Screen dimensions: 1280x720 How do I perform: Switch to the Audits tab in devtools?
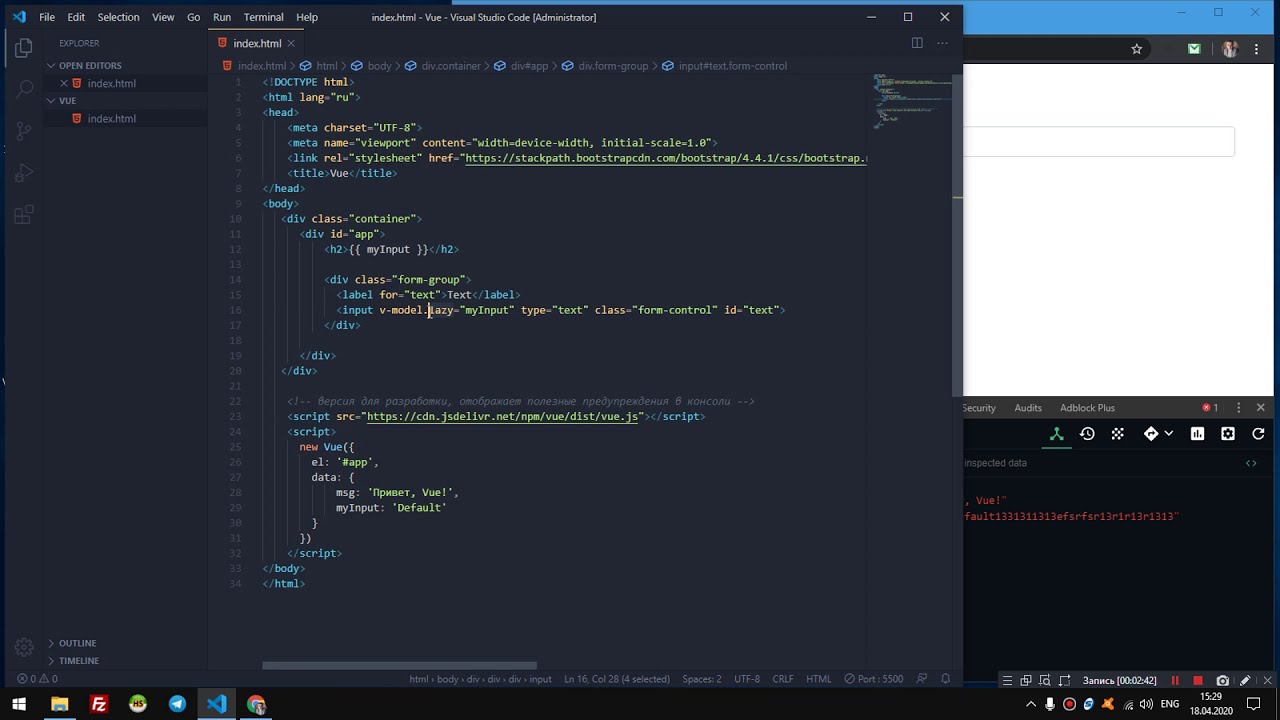[1028, 408]
